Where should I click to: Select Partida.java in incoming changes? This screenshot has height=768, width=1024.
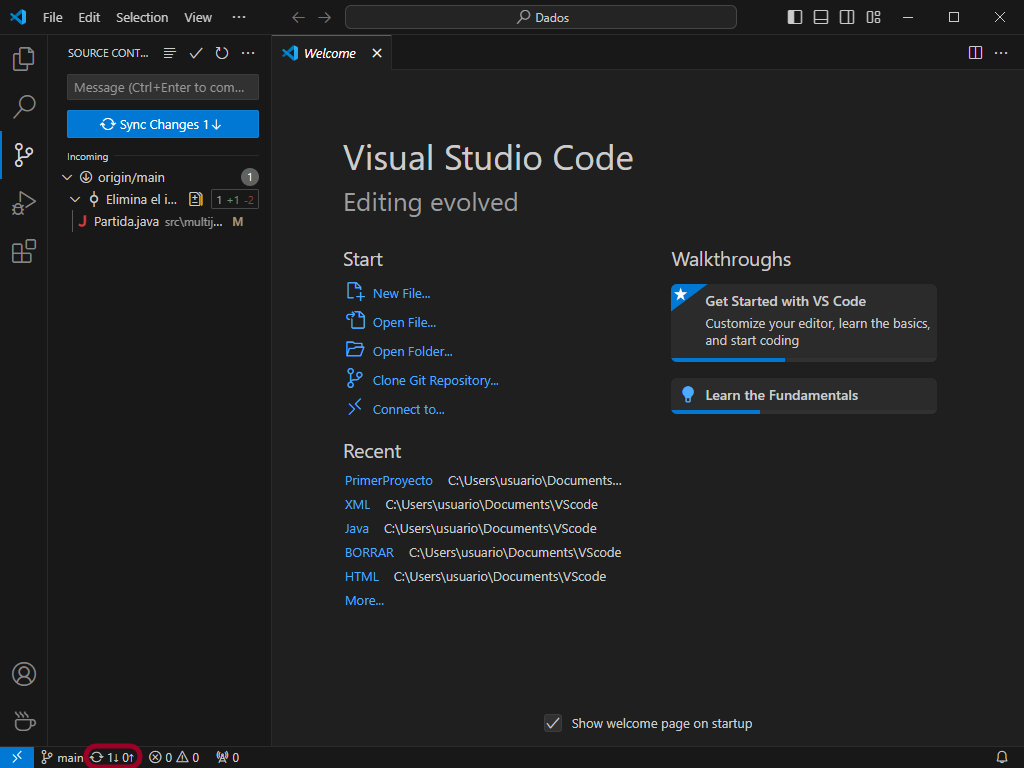tap(162, 222)
